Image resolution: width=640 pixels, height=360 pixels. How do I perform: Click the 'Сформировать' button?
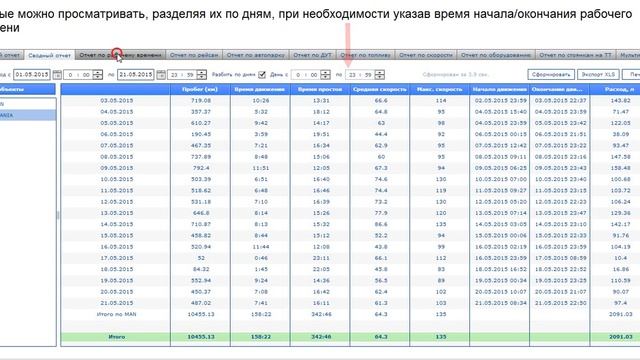point(551,75)
